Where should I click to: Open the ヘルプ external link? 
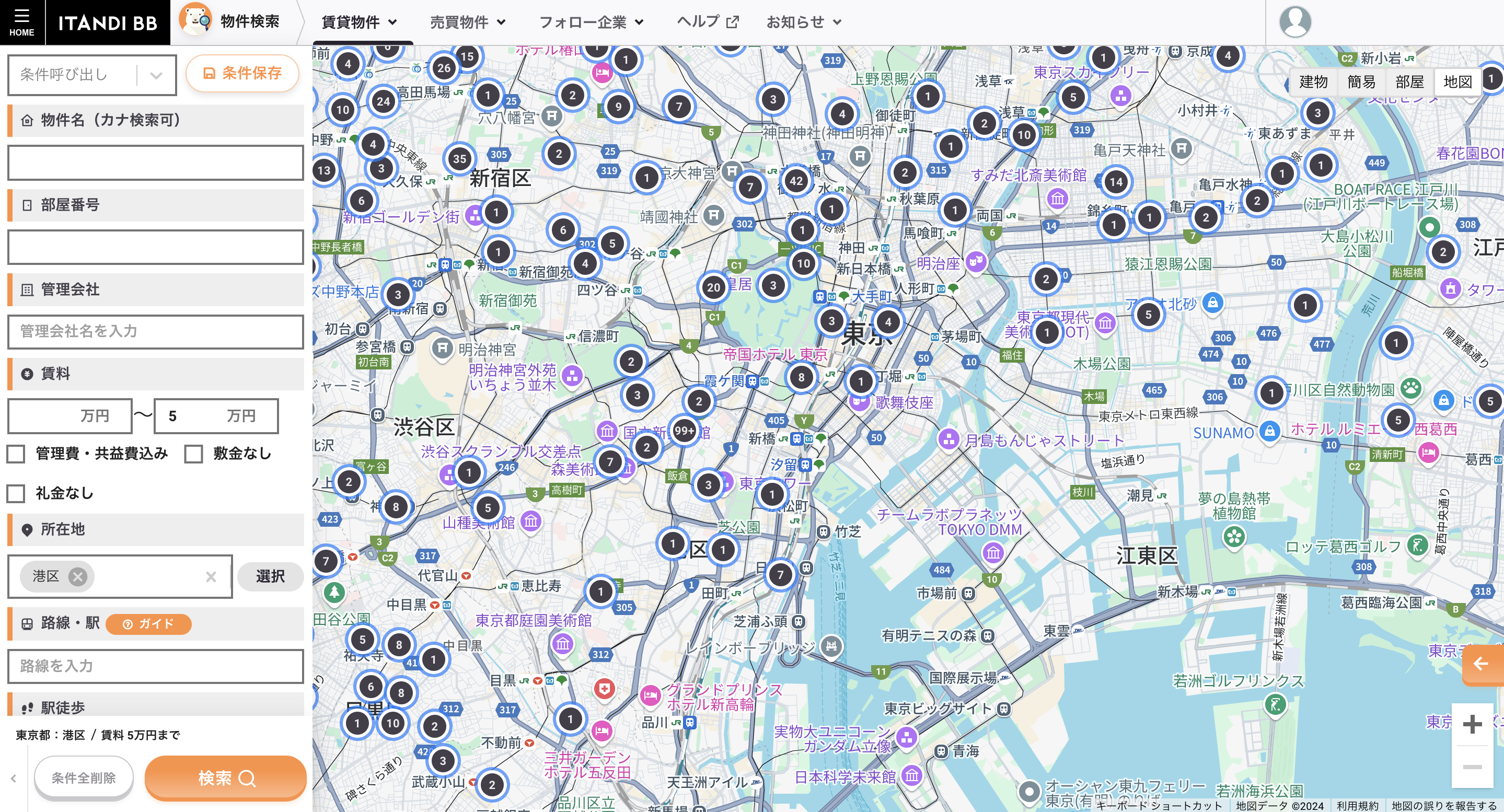pyautogui.click(x=708, y=22)
